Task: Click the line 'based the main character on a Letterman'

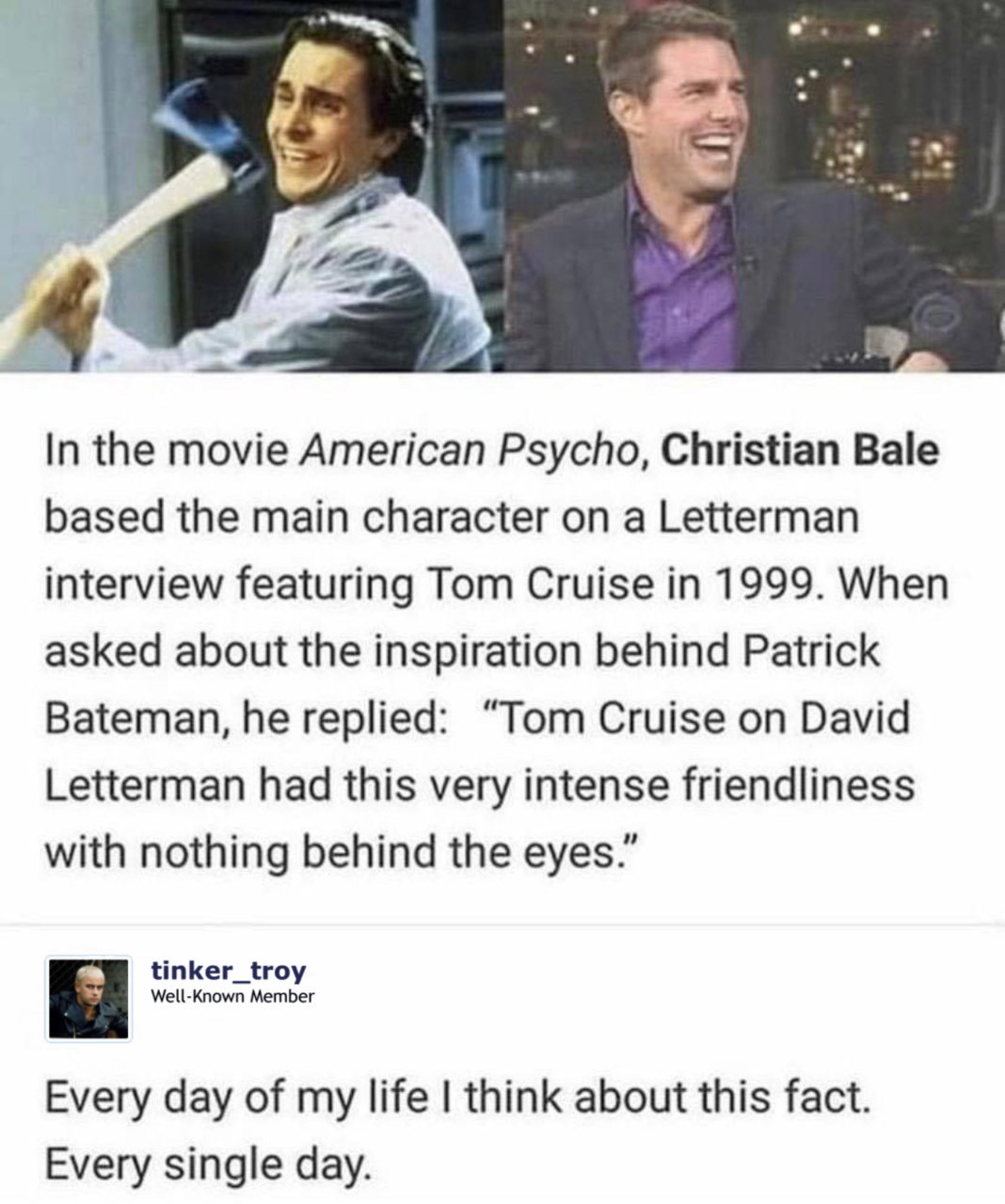Action: pyautogui.click(x=452, y=519)
